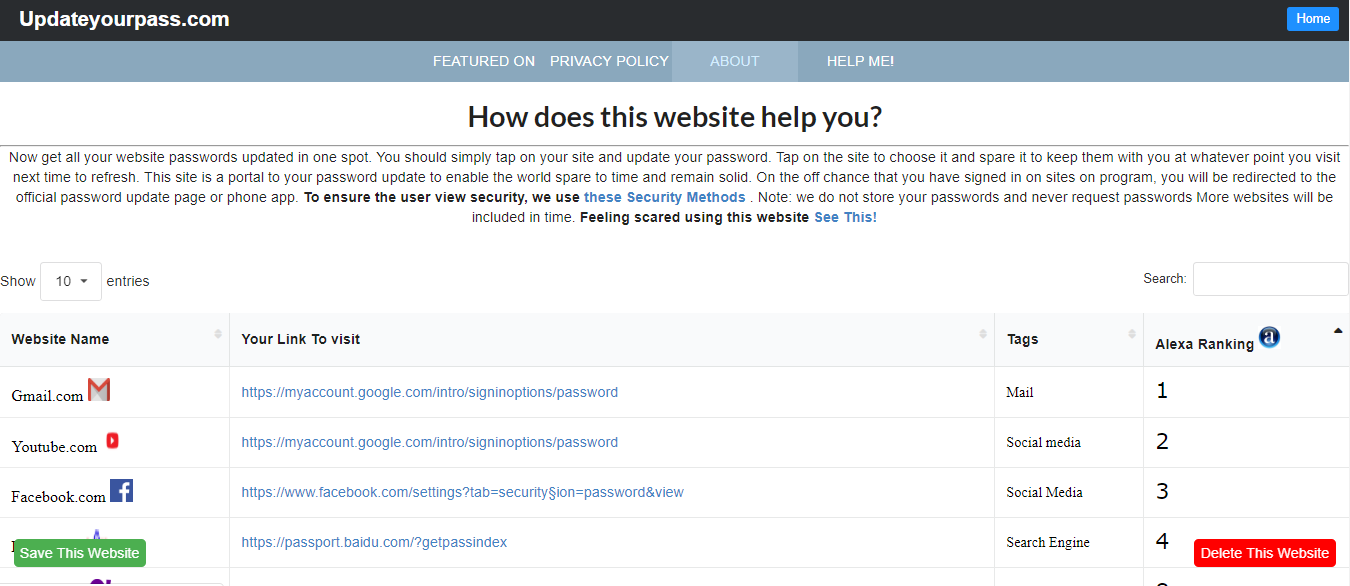The width and height of the screenshot is (1350, 586).
Task: Open the PRIVACY POLICY tab
Action: 609,61
